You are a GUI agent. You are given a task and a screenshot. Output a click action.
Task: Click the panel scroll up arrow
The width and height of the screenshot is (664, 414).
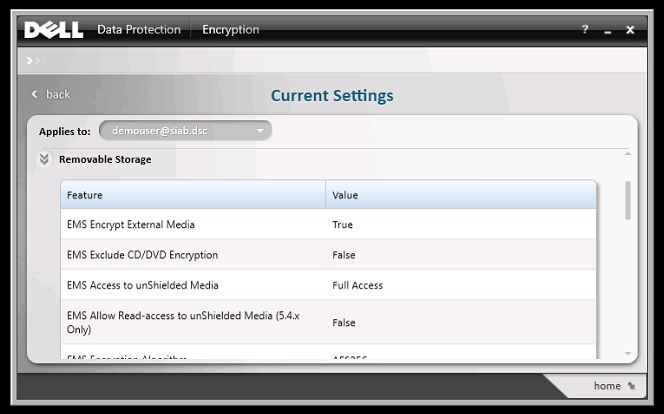coord(628,154)
